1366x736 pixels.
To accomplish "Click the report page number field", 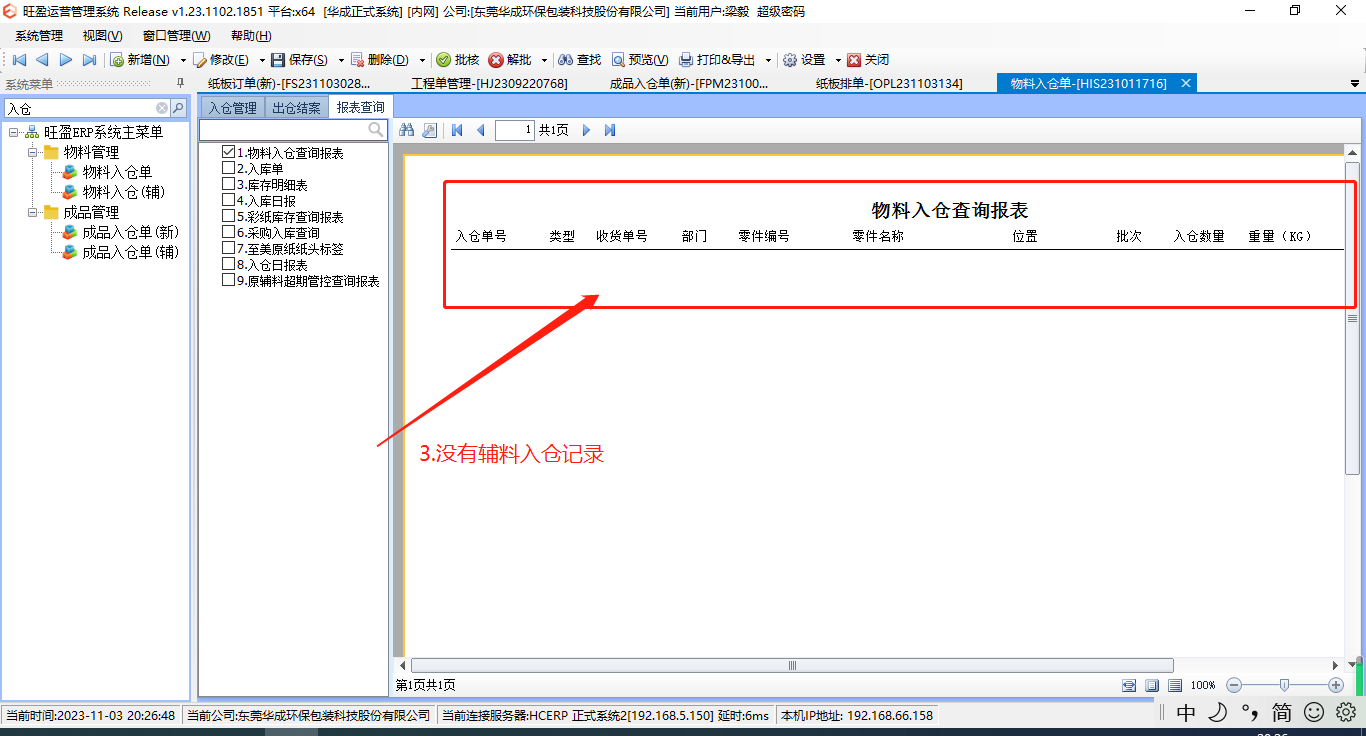I will pos(514,130).
